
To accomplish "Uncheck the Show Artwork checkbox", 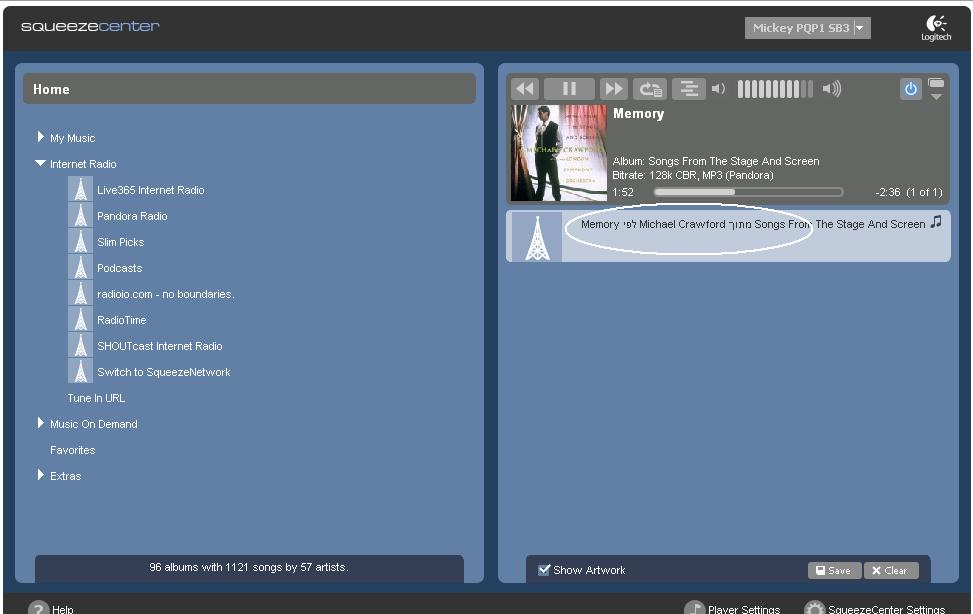I will tap(544, 570).
